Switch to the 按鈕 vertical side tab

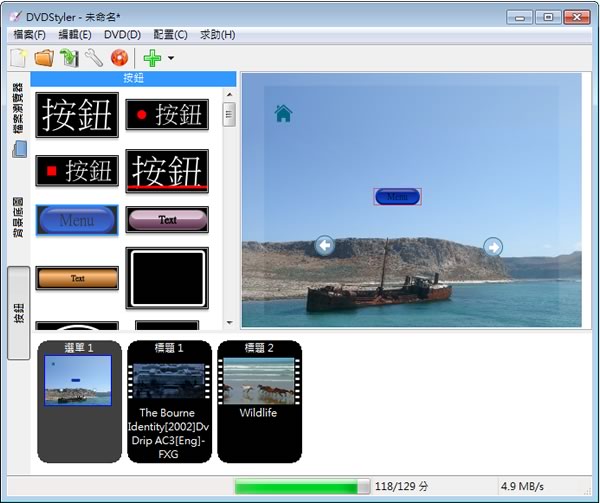point(19,312)
